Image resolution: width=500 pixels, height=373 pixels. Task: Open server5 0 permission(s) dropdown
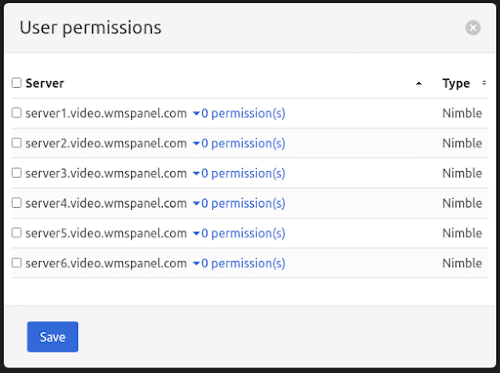coord(239,233)
